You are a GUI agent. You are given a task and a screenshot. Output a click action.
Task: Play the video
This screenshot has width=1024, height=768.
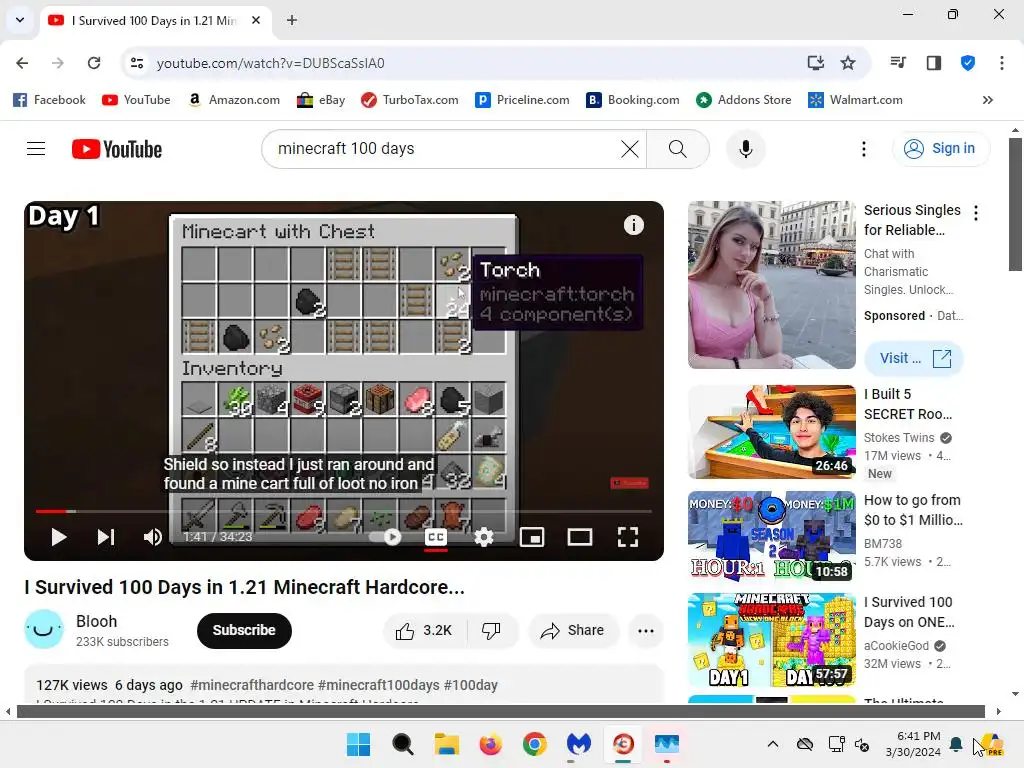[x=59, y=537]
